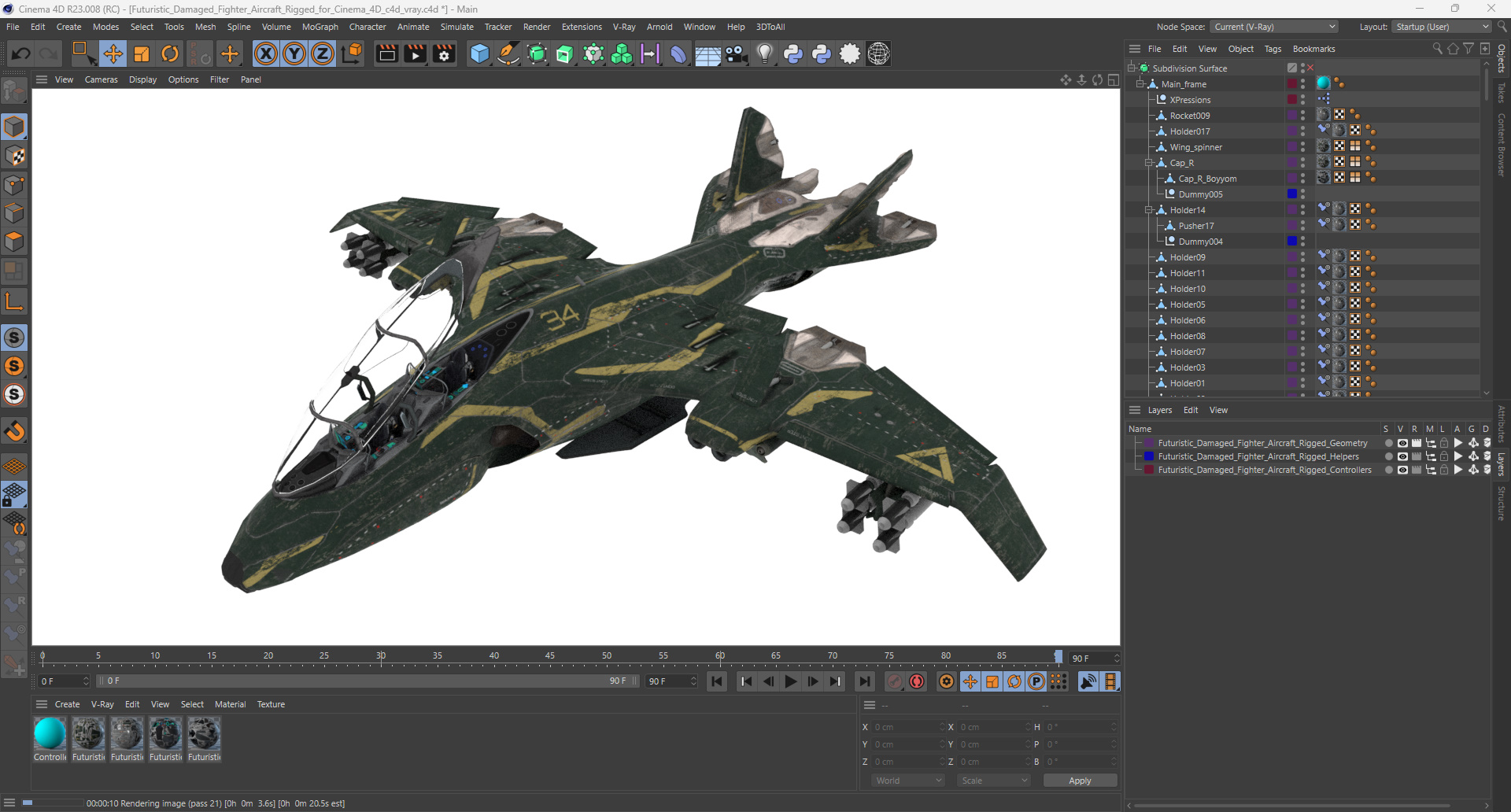Image resolution: width=1511 pixels, height=812 pixels.
Task: Toggle Position keyframe recording
Action: click(970, 681)
